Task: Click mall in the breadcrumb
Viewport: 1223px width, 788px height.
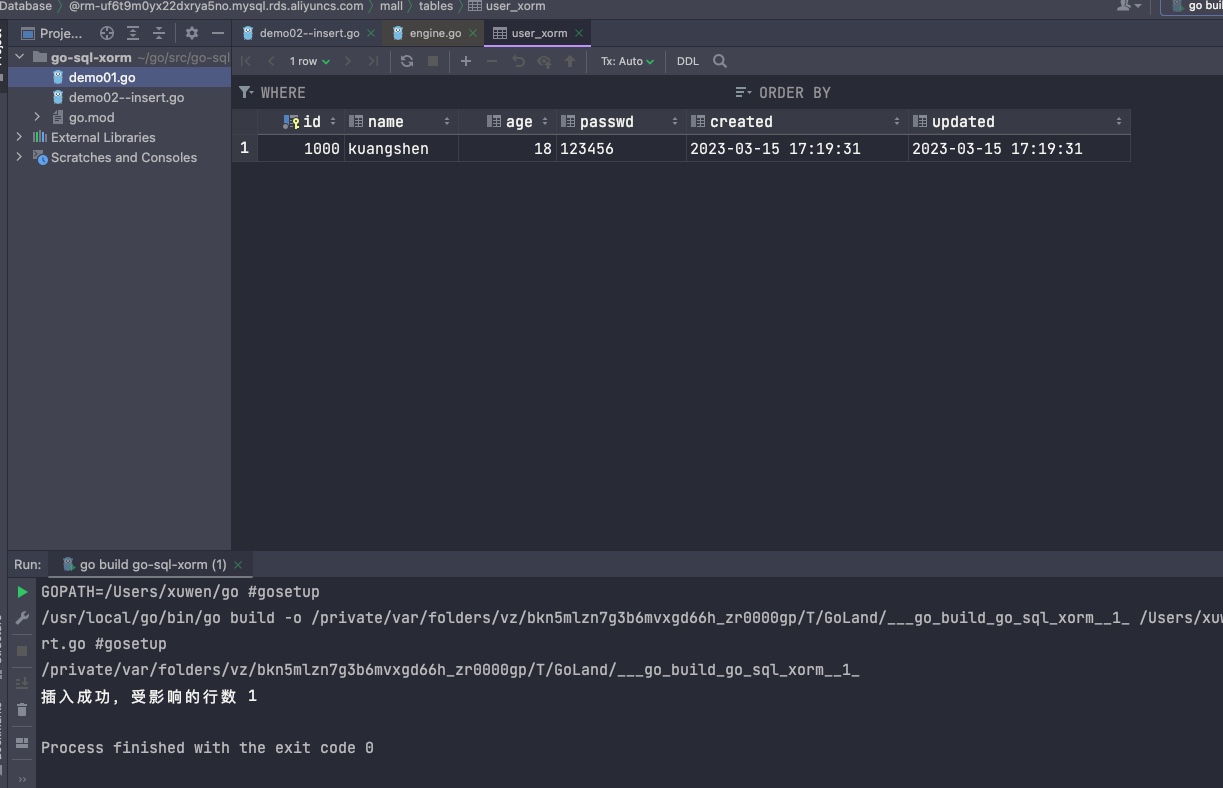Action: pos(391,6)
